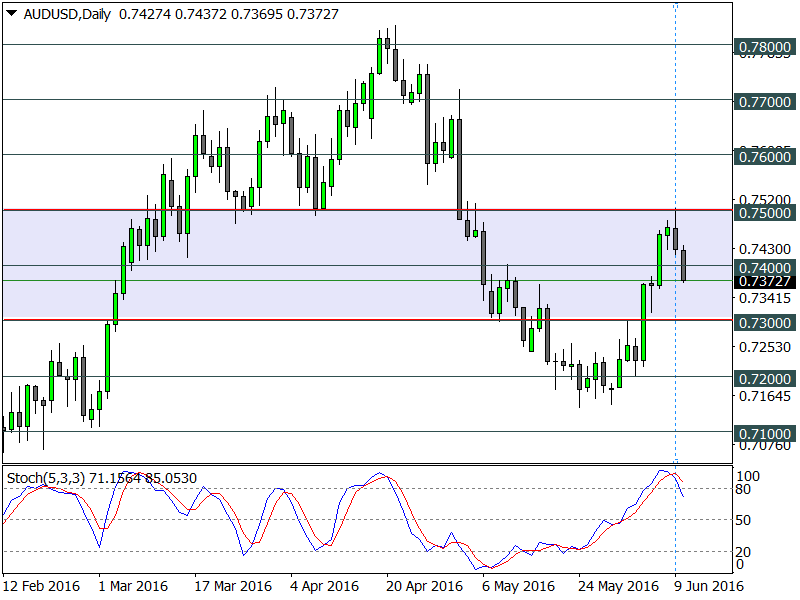Select the 4 Apr 2016 date label

[x=324, y=586]
